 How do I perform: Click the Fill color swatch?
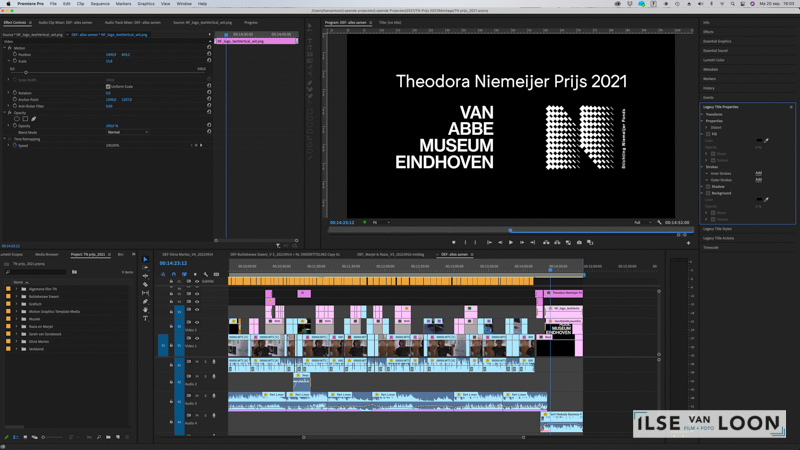coord(759,140)
